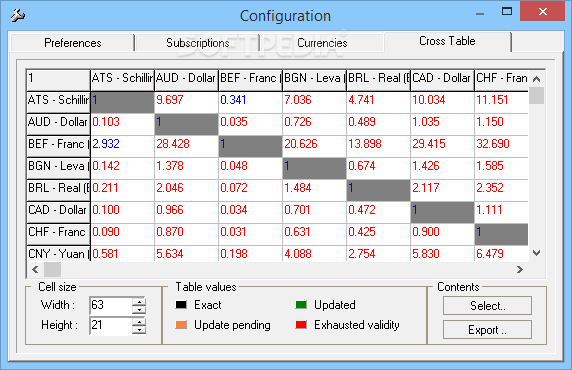The image size is (572, 370).
Task: Decrease Width with the down spinner arrow
Action: point(139,310)
